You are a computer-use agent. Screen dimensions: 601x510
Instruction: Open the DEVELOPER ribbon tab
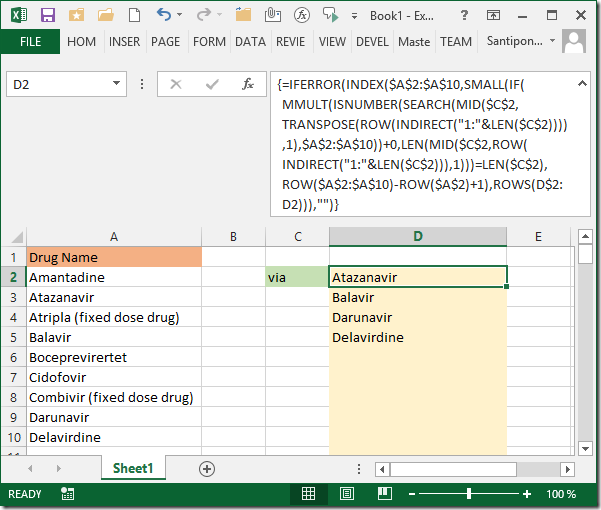(x=372, y=41)
